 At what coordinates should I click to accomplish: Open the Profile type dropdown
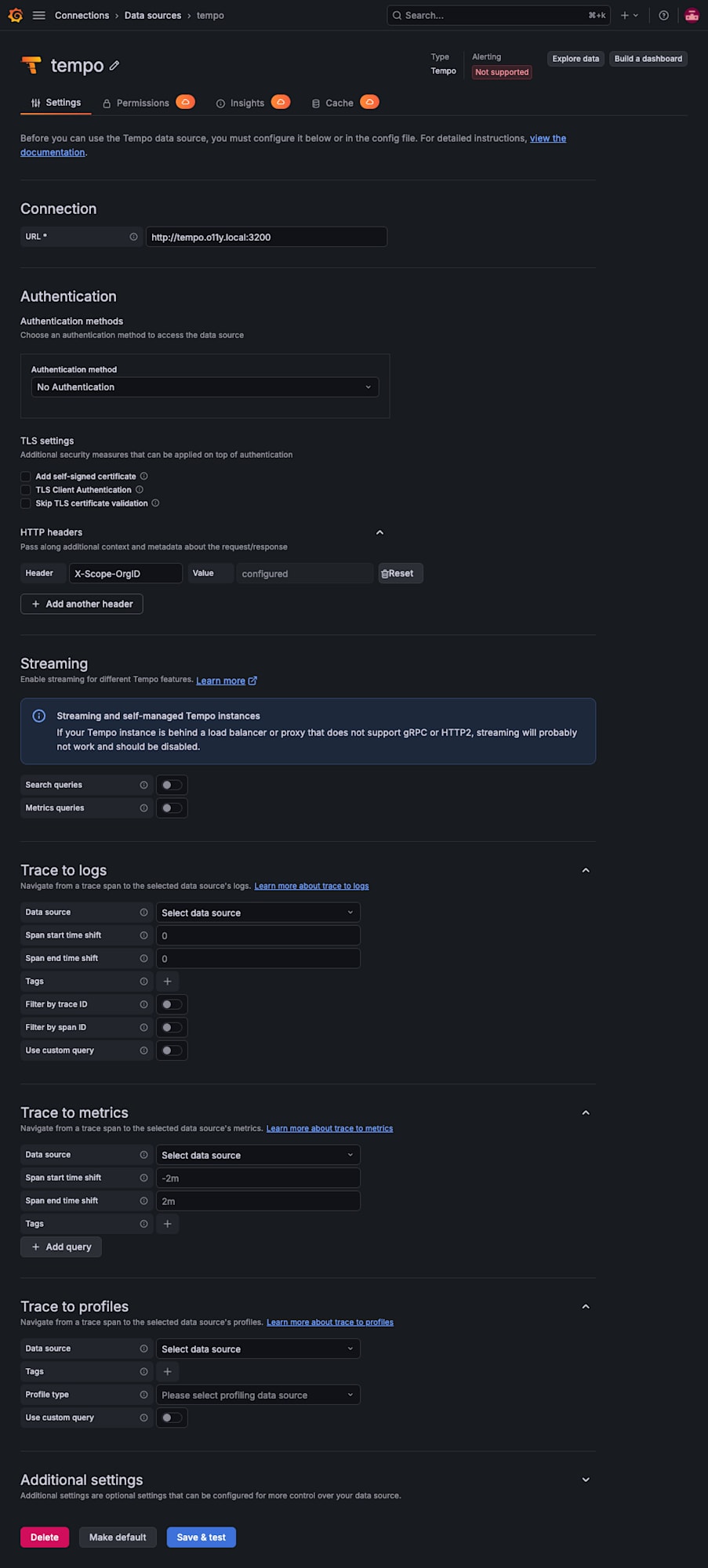(258, 1395)
